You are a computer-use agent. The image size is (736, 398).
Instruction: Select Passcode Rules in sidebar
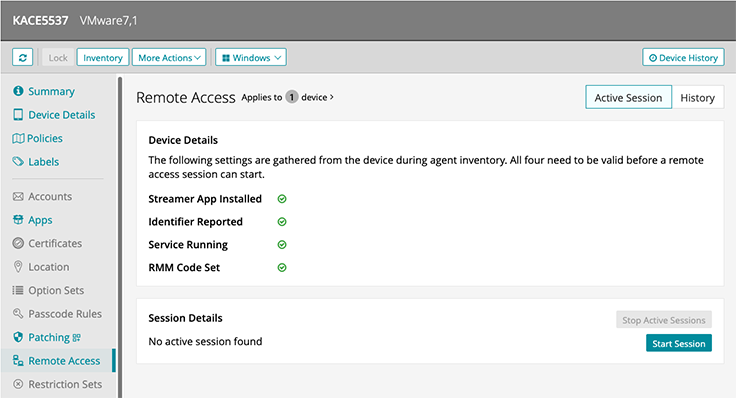tap(65, 314)
